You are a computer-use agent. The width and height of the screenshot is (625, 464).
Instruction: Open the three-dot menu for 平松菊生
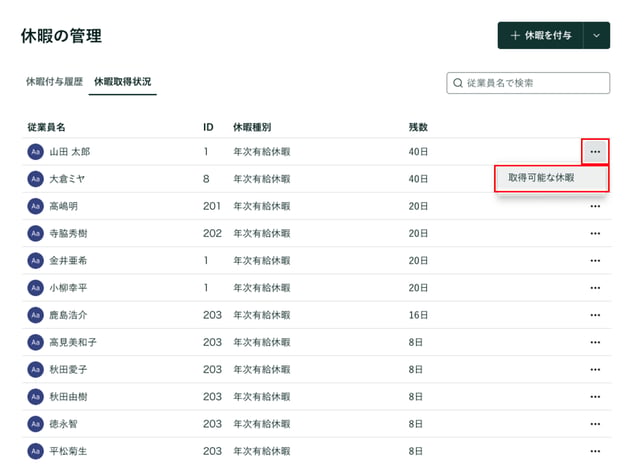[x=595, y=451]
